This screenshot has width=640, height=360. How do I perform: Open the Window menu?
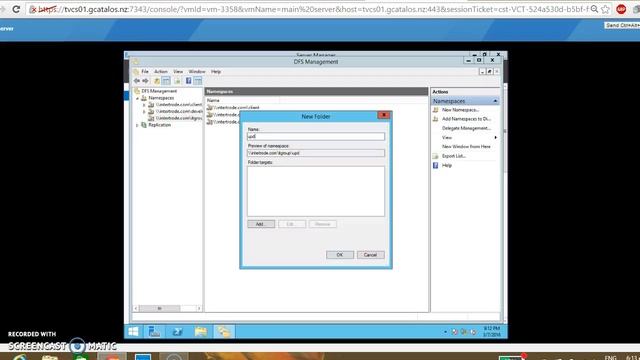click(x=197, y=71)
